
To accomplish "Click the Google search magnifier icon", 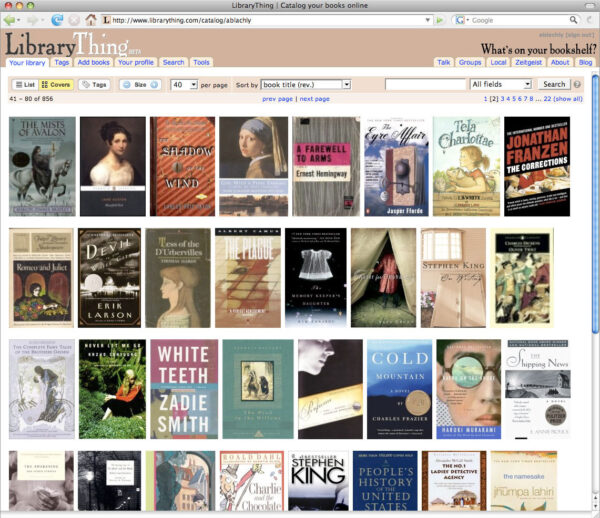I will click(x=573, y=20).
